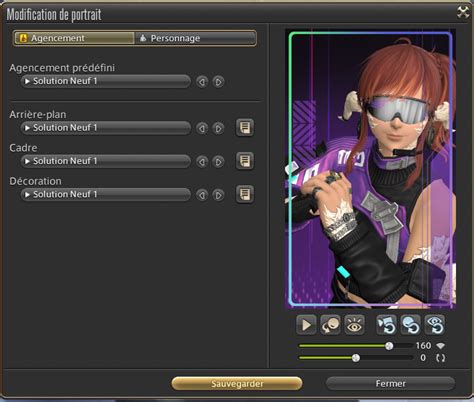Open the Arrière-plan list icon

tap(245, 128)
